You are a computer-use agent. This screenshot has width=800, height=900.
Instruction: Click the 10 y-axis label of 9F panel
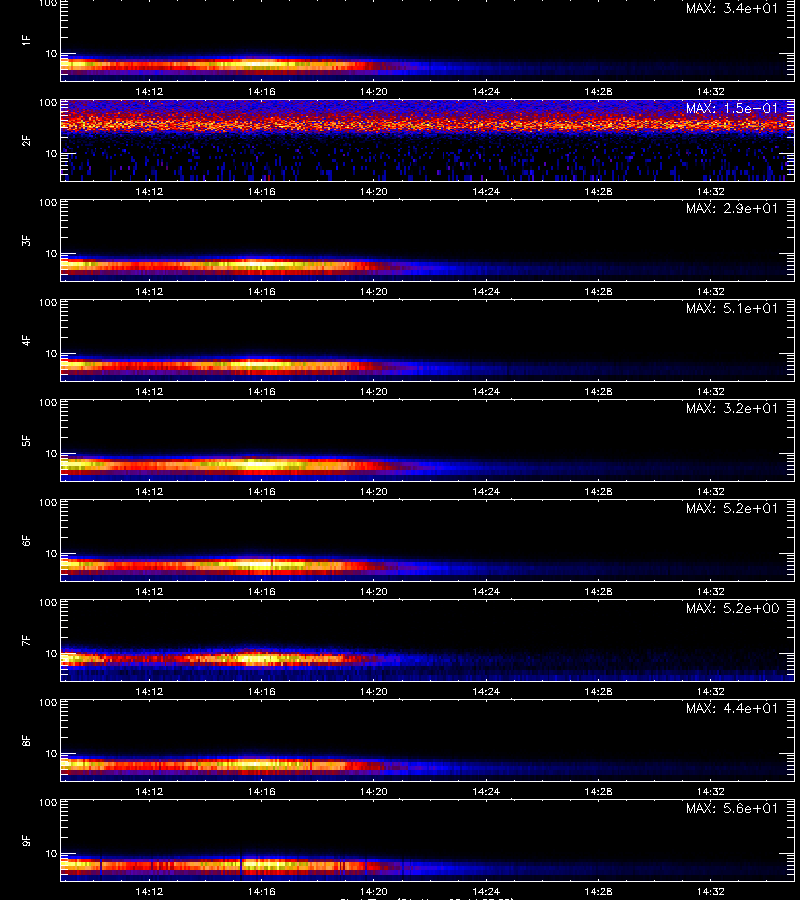coord(52,854)
